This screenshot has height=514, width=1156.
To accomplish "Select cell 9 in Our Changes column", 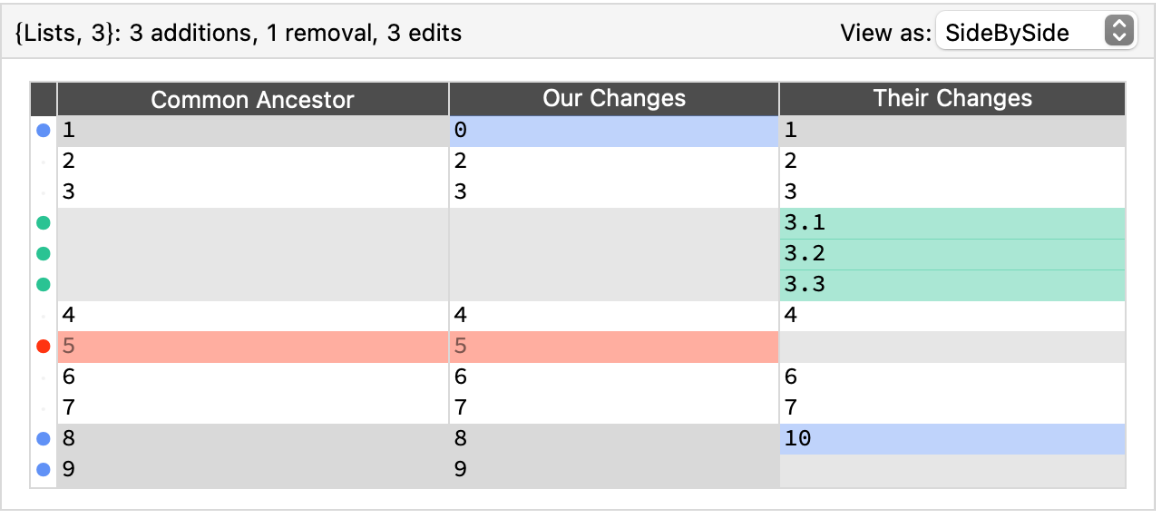I will tap(613, 470).
